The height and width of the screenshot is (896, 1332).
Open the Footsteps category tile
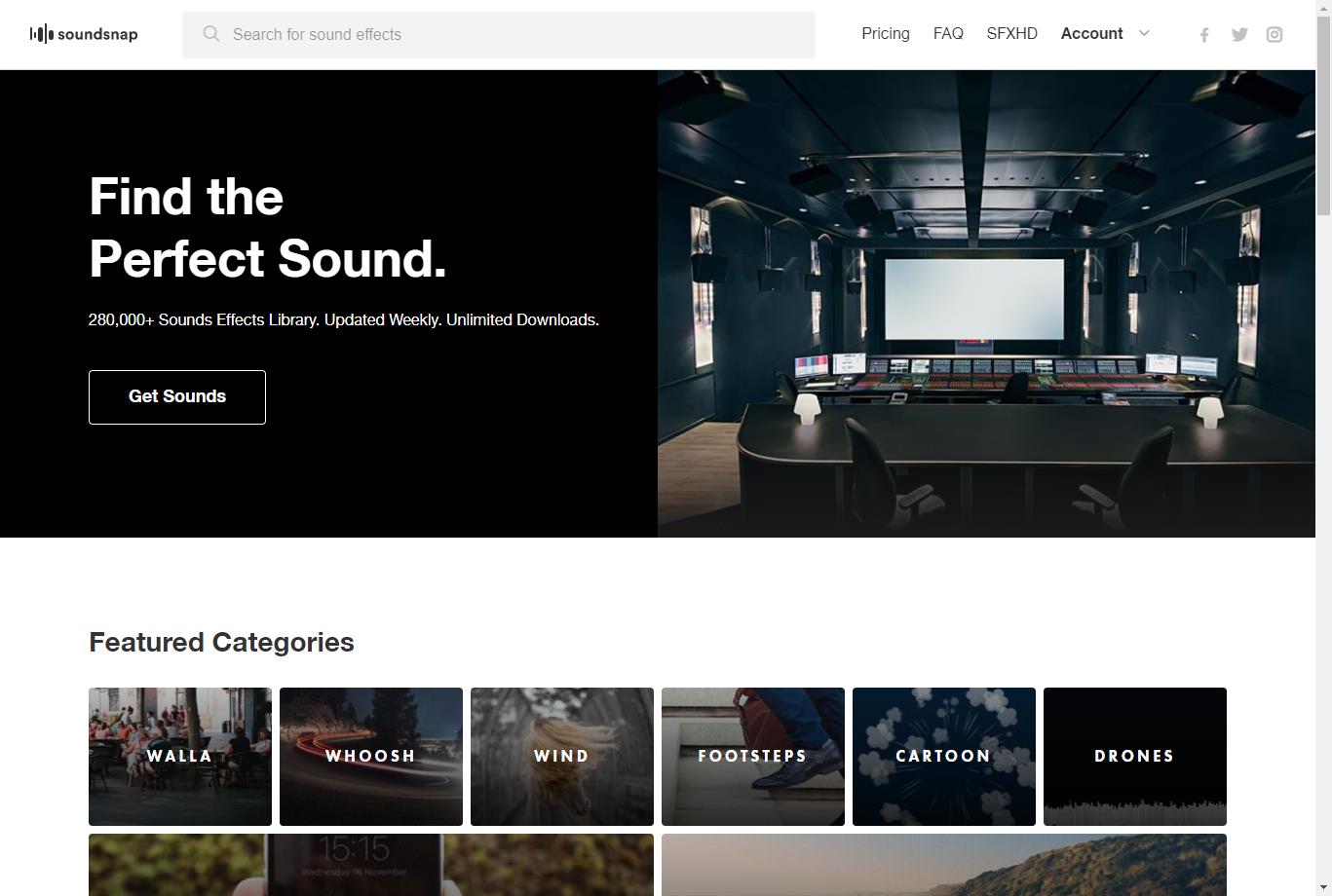[753, 756]
